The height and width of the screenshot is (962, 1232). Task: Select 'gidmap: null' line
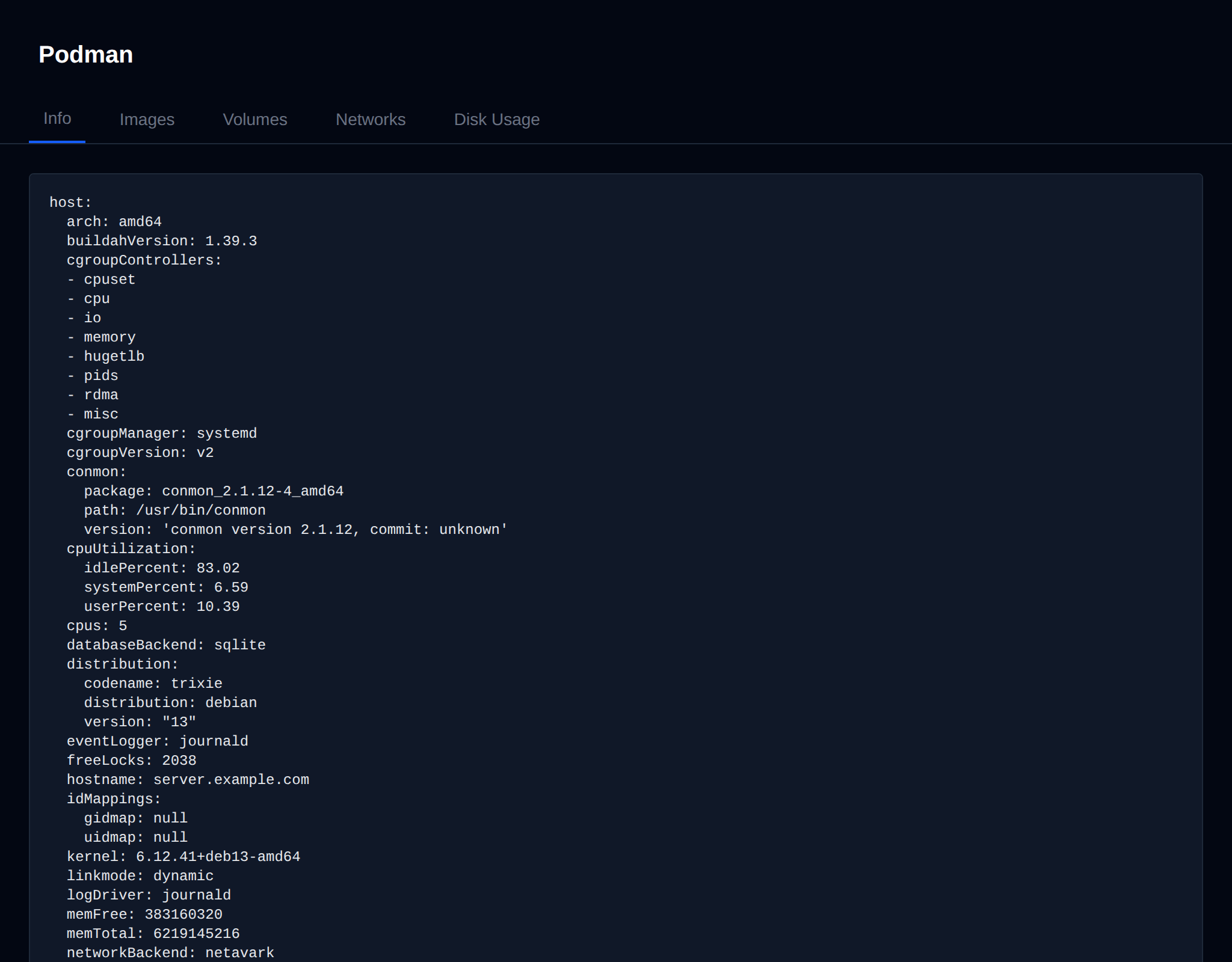pos(136,818)
